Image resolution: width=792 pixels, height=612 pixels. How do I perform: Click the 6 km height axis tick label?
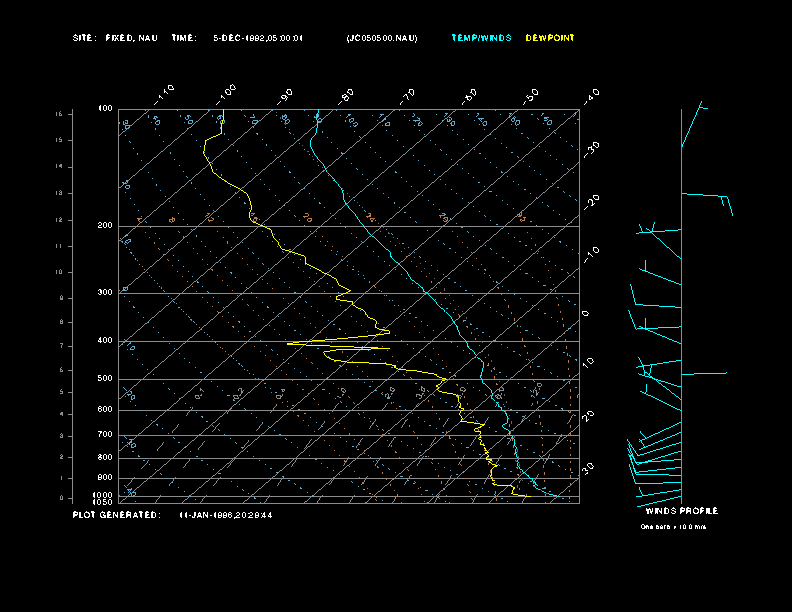62,370
